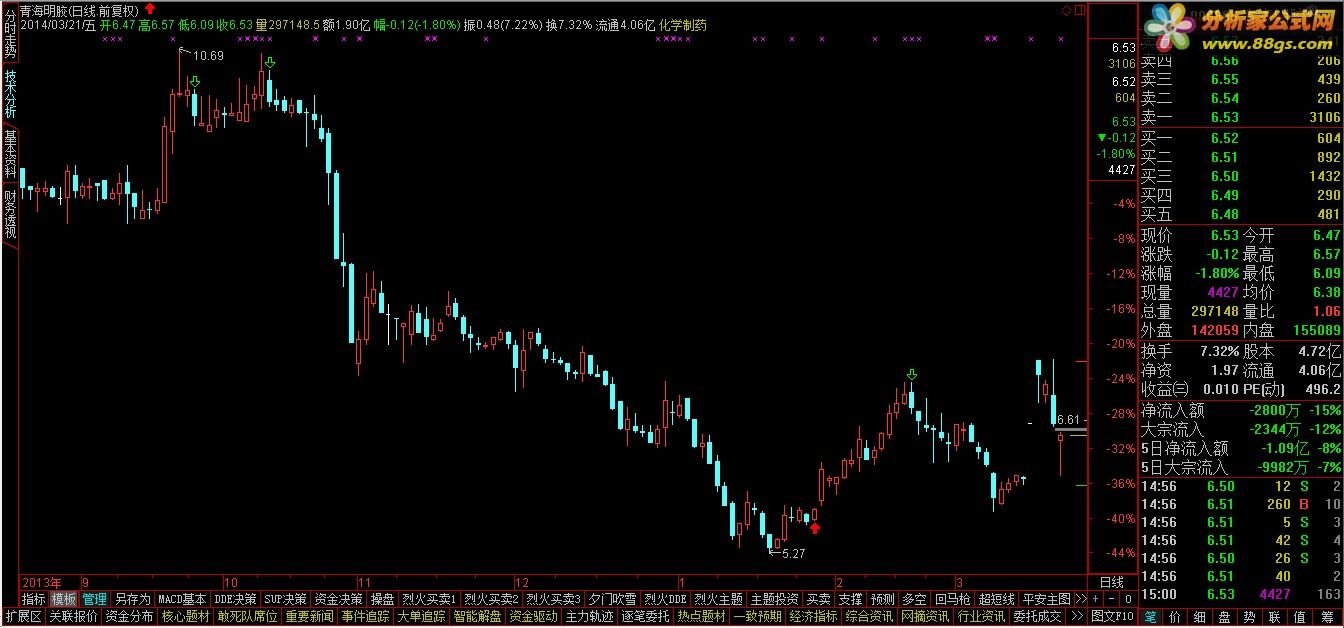The width and height of the screenshot is (1344, 628).
Task: Click 另存为 to save template
Action: (x=132, y=599)
